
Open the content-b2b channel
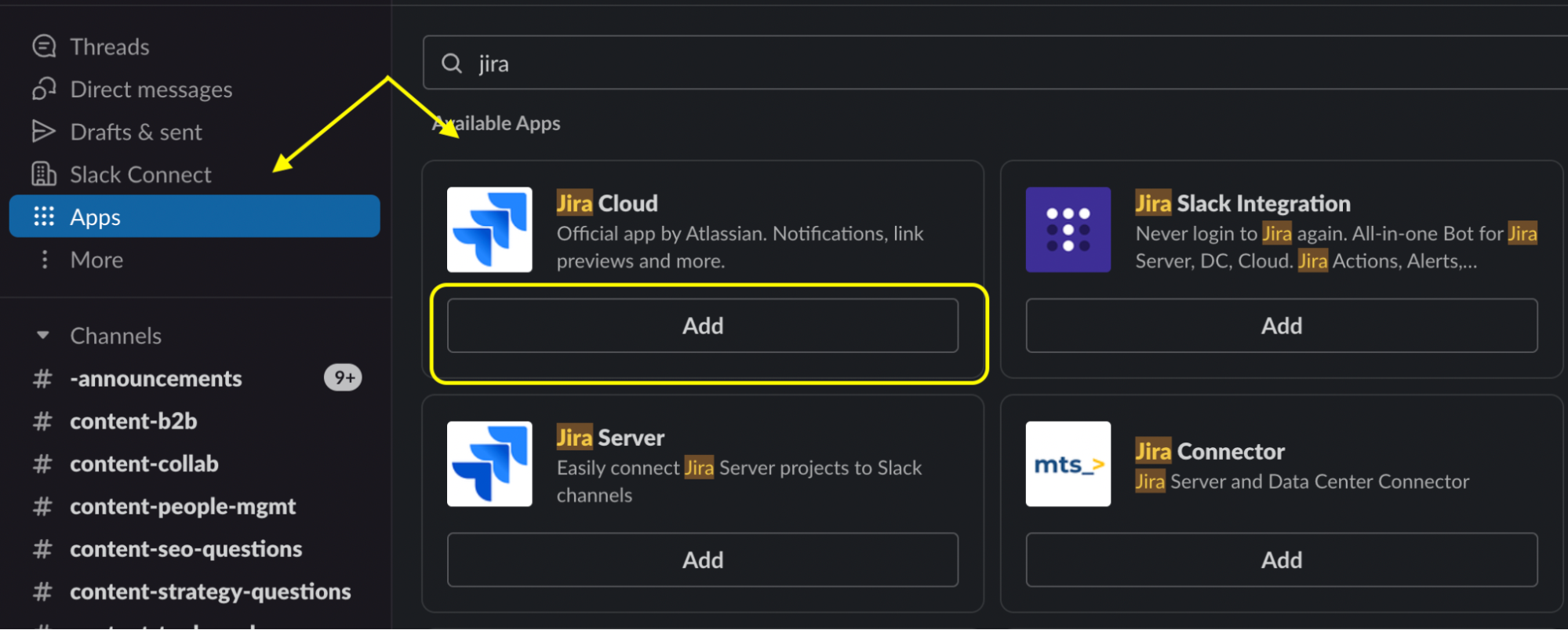[133, 421]
